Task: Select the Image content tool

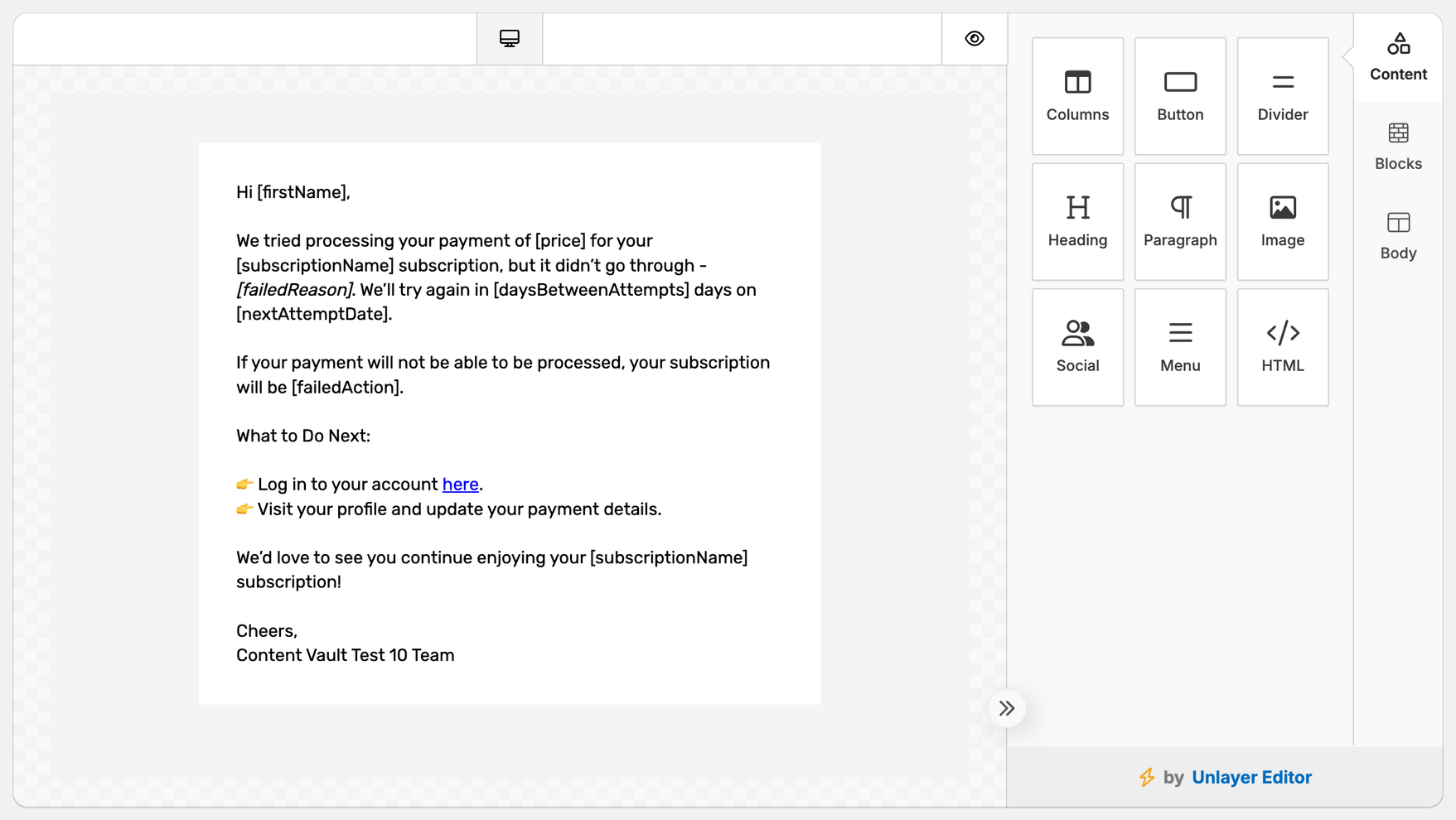Action: click(x=1283, y=221)
